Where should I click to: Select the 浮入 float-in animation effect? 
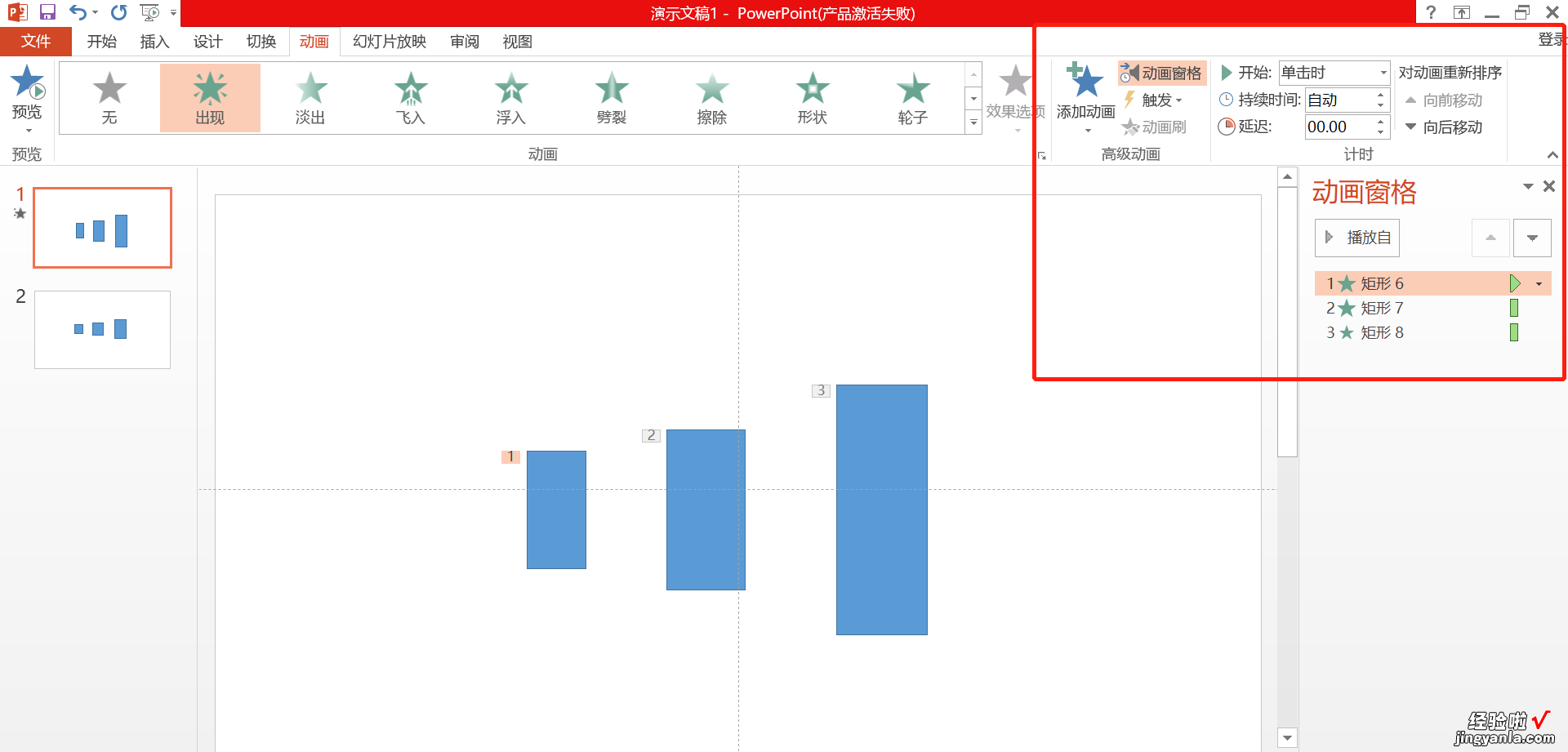pos(511,97)
